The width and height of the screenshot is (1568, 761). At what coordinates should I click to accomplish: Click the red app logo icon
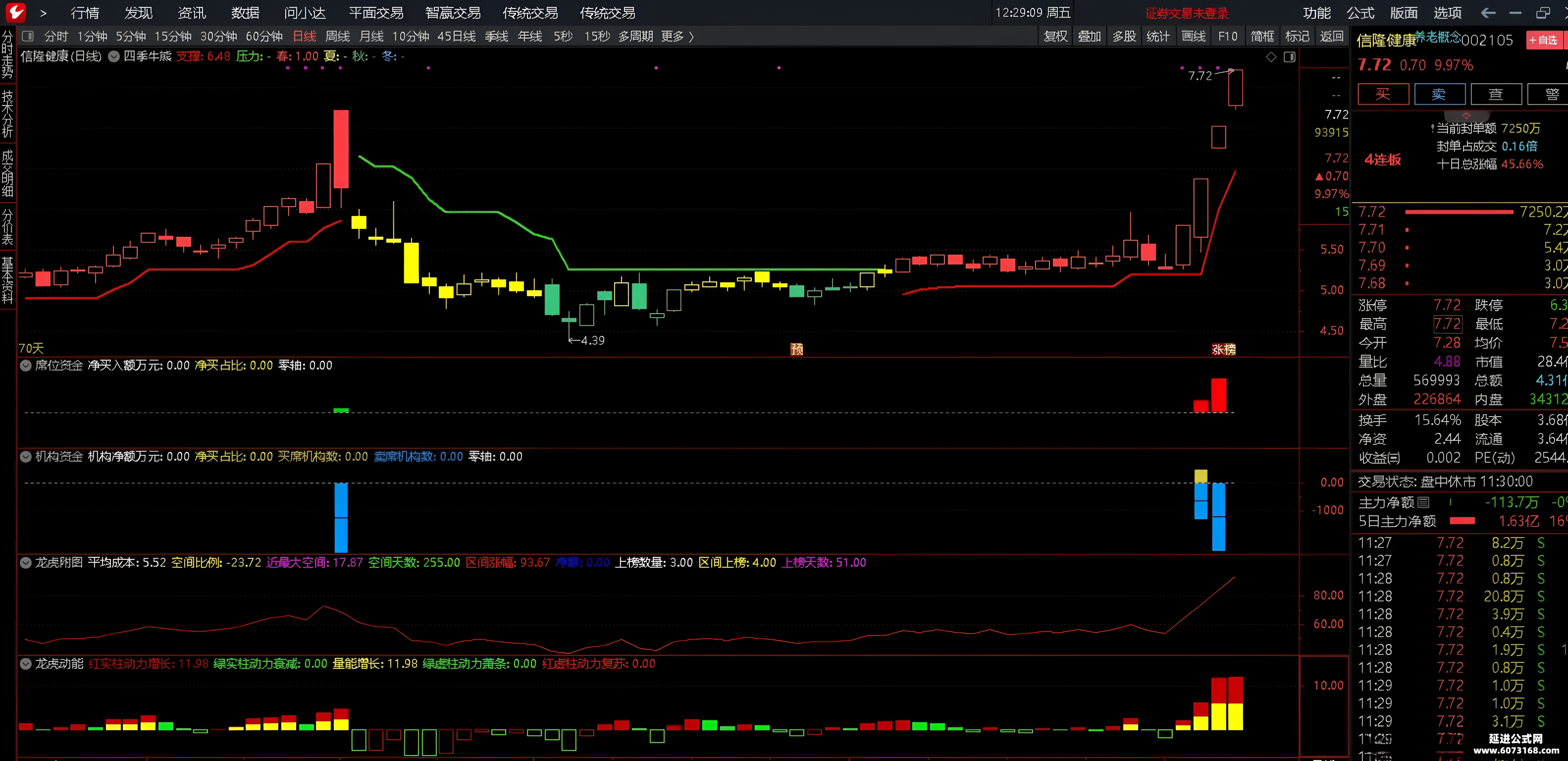pyautogui.click(x=14, y=12)
